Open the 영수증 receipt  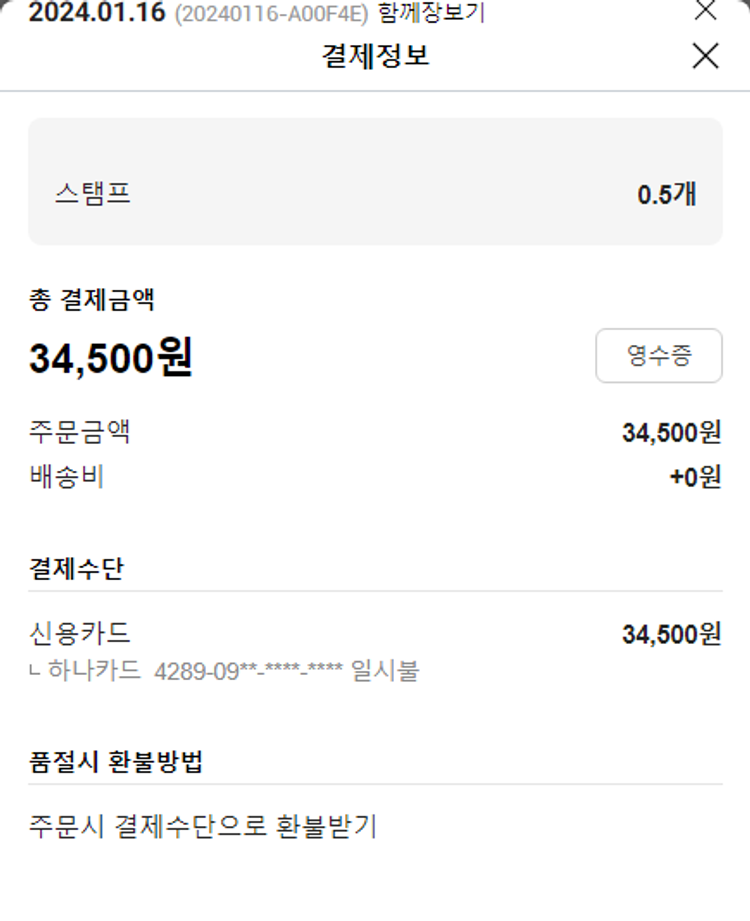coord(658,356)
